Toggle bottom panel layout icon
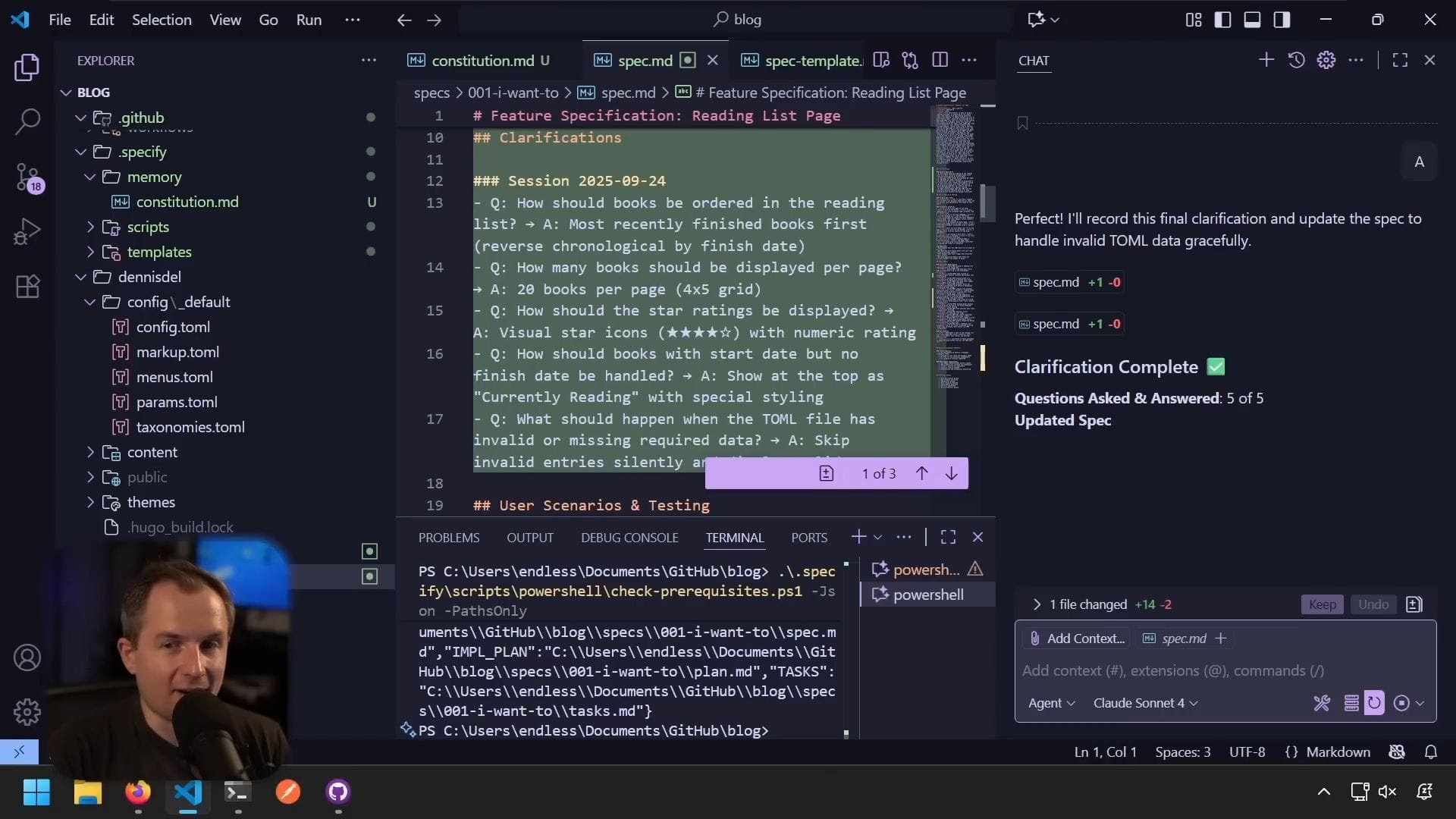Screen dimensions: 1456x819 (x=1252, y=20)
